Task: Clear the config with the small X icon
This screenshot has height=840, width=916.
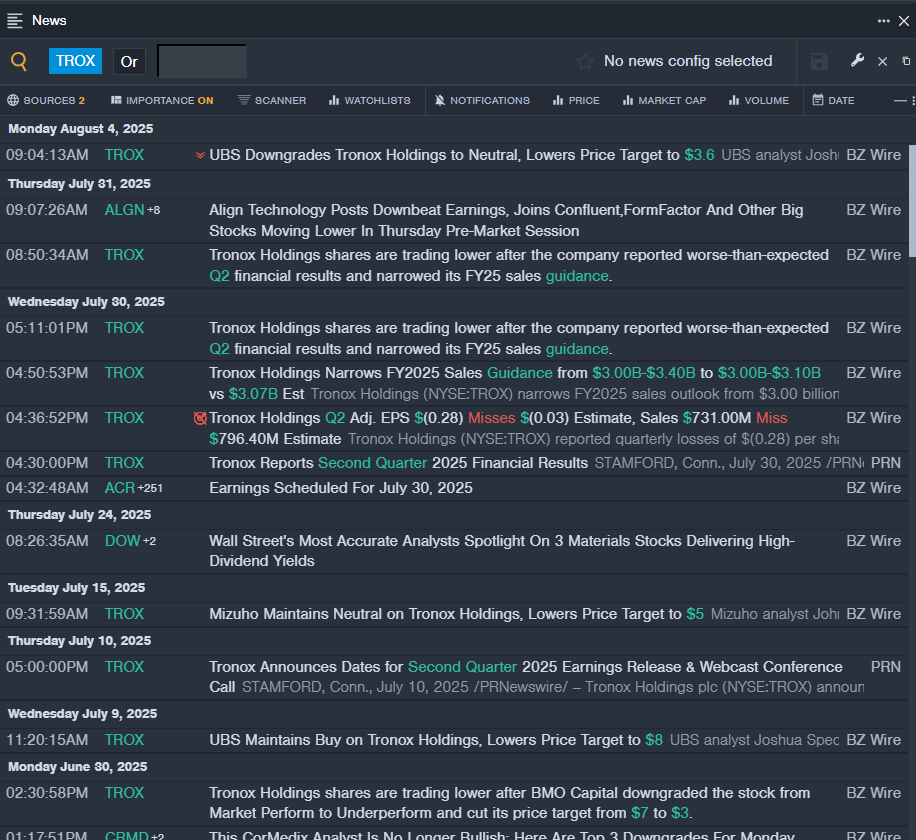Action: (883, 61)
